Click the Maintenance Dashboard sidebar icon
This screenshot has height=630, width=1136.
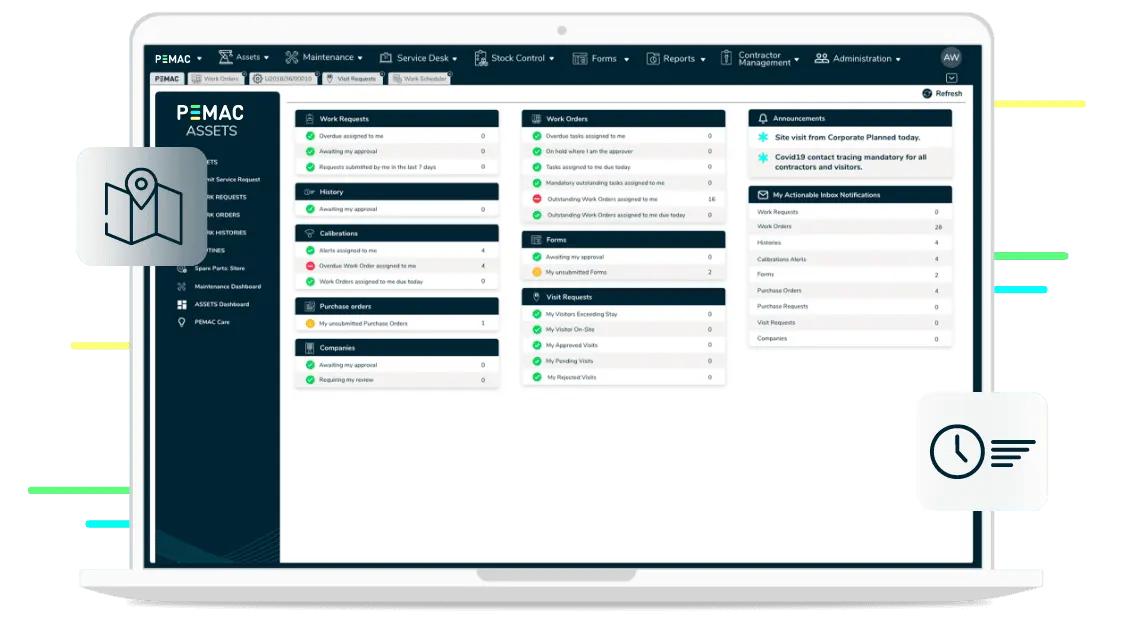181,287
